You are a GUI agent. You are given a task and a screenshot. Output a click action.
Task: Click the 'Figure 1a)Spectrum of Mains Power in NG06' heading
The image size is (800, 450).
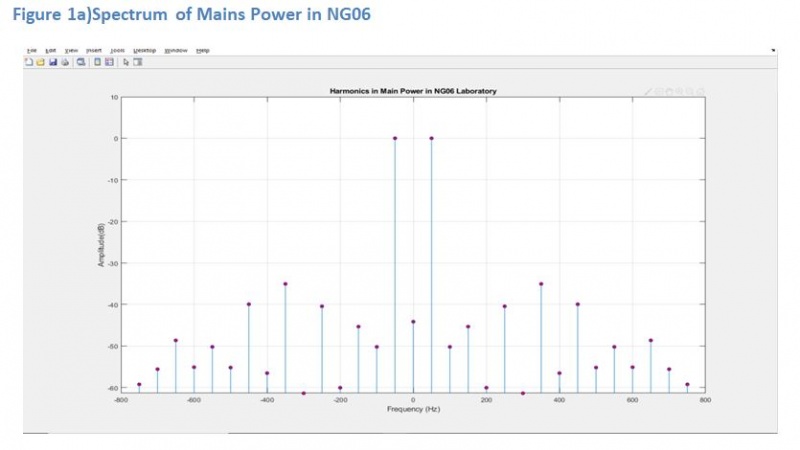(x=191, y=14)
